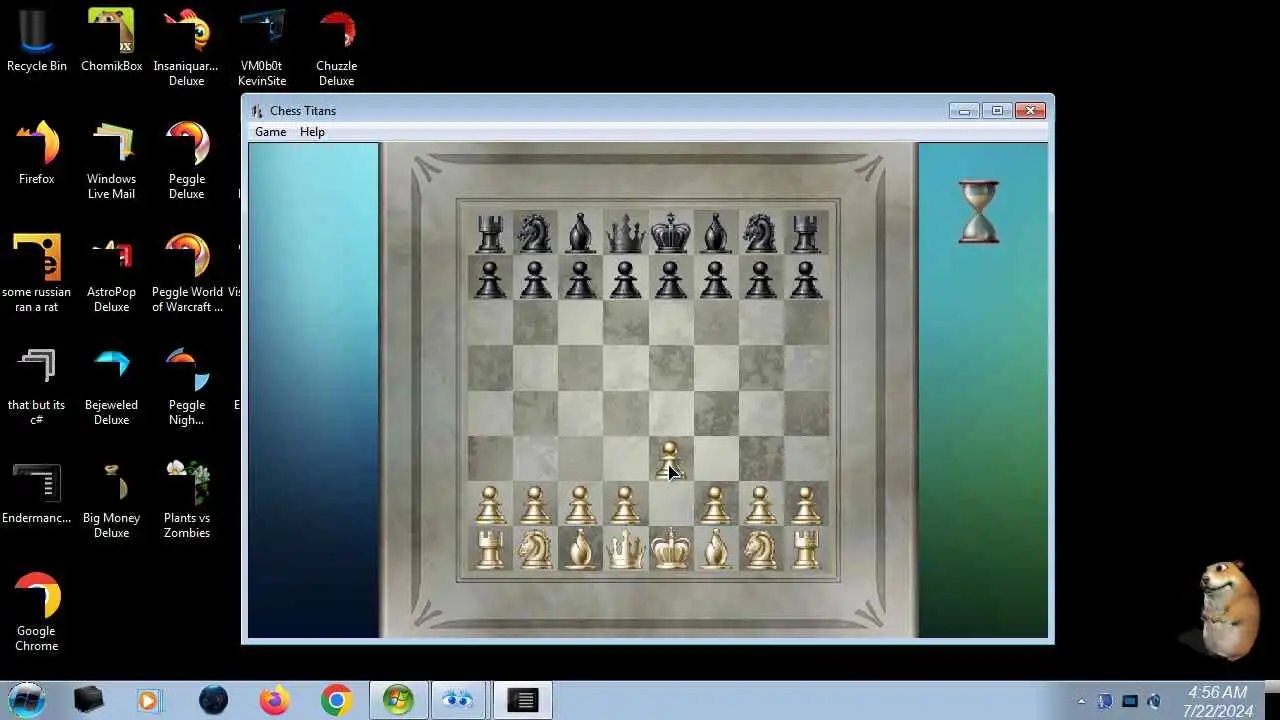Select the black bishop on c8
The image size is (1280, 720).
tap(580, 234)
